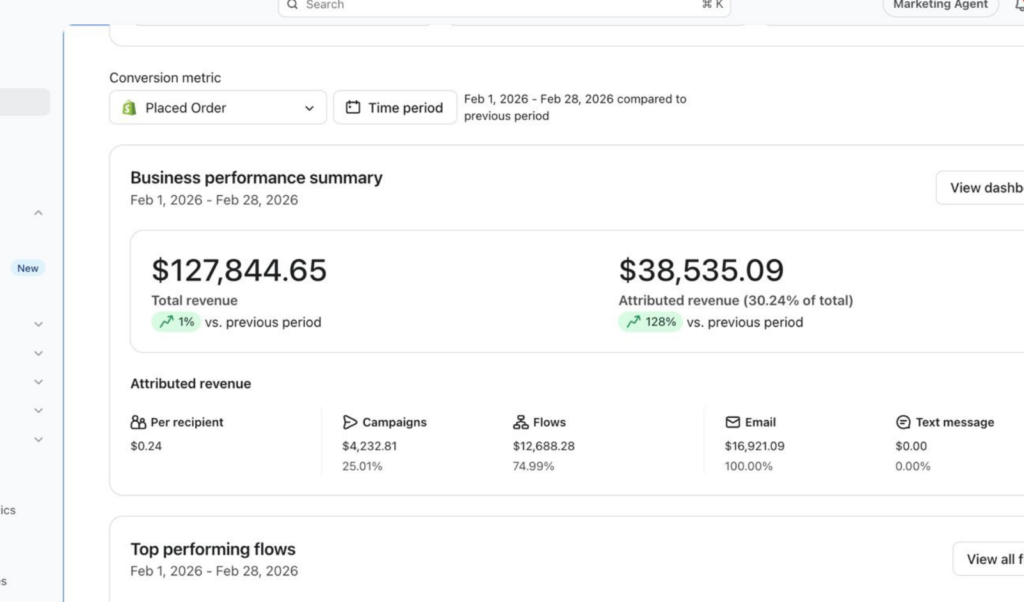The width and height of the screenshot is (1024, 602).
Task: Click the Campaigns paper plane icon
Action: pyautogui.click(x=350, y=422)
